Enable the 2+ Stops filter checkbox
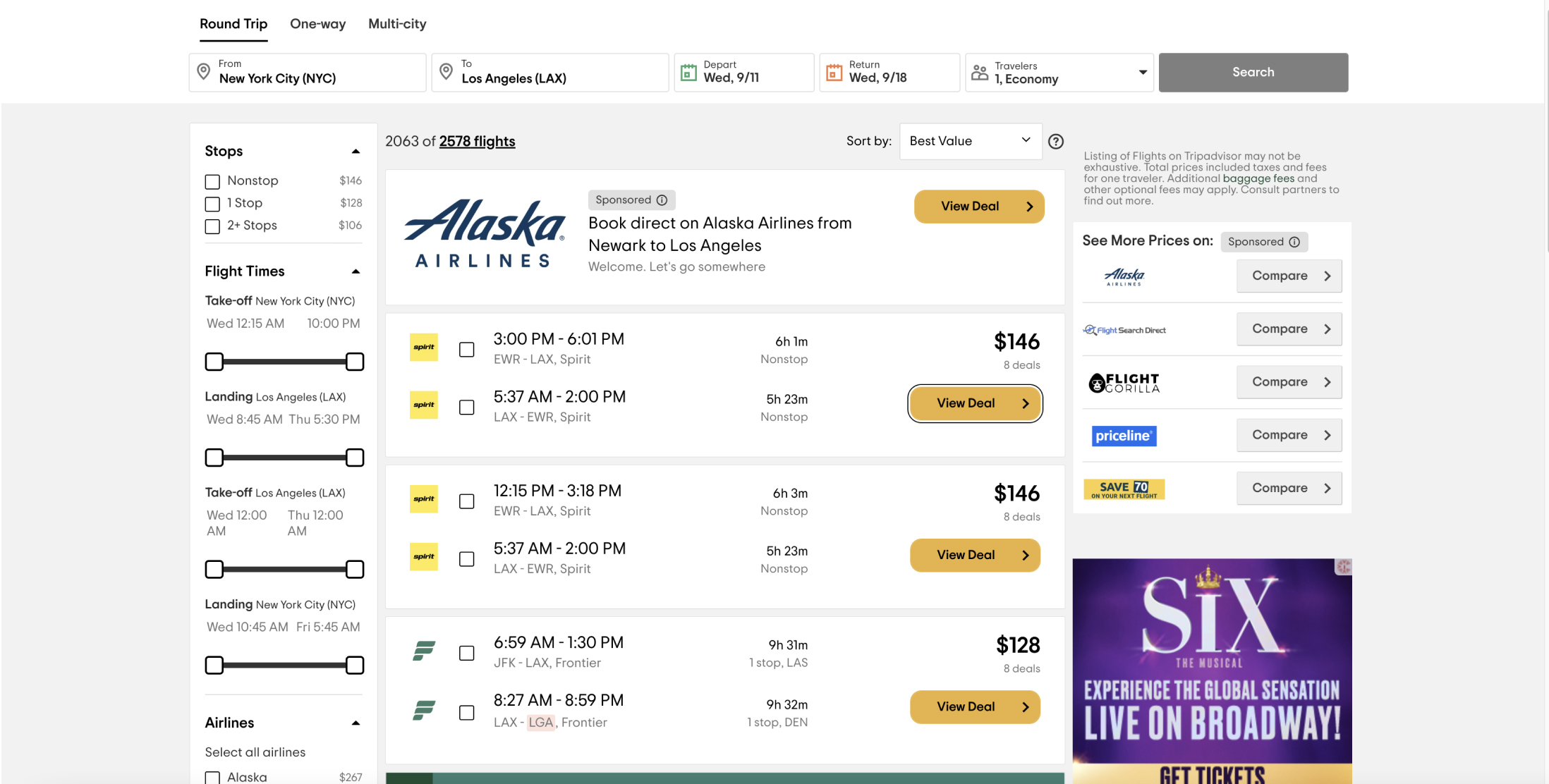 coord(212,226)
